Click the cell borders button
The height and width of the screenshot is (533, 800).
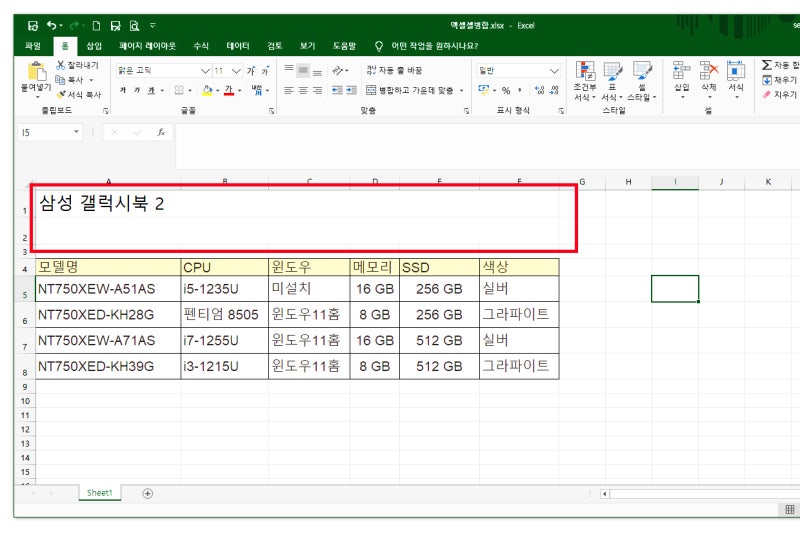pos(179,90)
